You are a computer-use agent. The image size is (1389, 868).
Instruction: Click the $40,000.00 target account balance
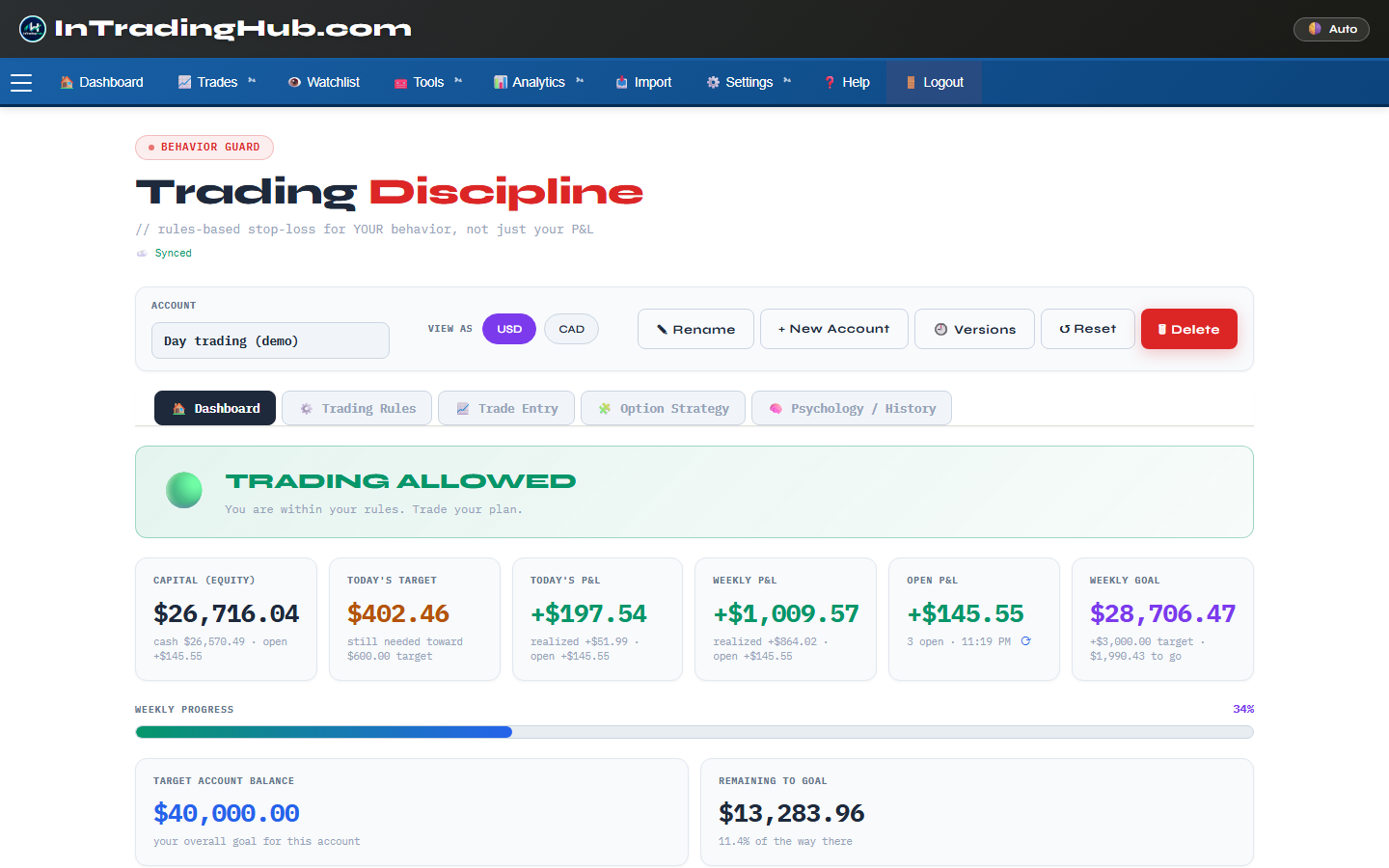(227, 813)
